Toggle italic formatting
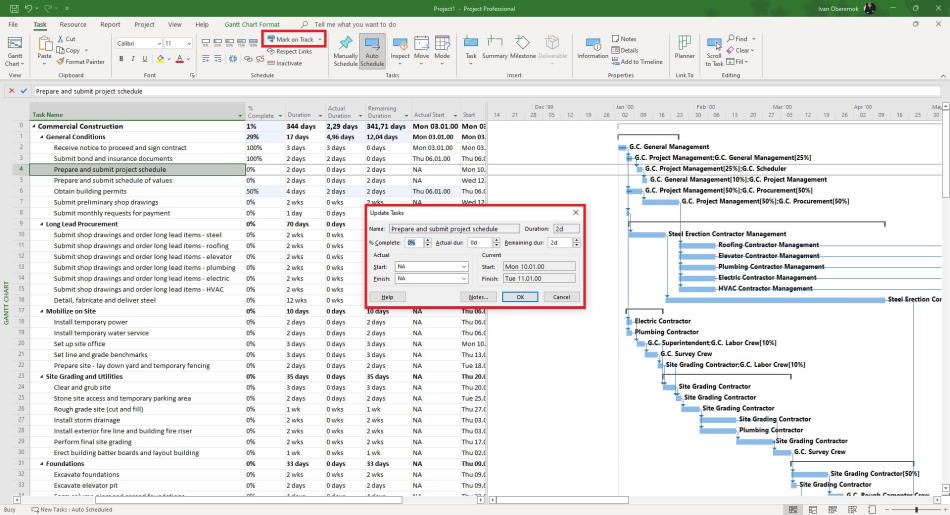 133,59
